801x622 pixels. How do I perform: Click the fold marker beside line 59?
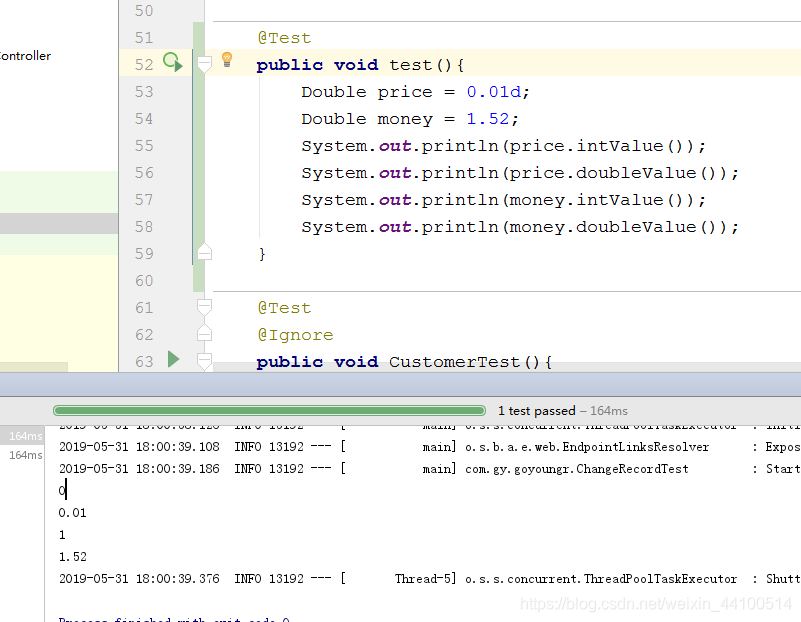[205, 253]
